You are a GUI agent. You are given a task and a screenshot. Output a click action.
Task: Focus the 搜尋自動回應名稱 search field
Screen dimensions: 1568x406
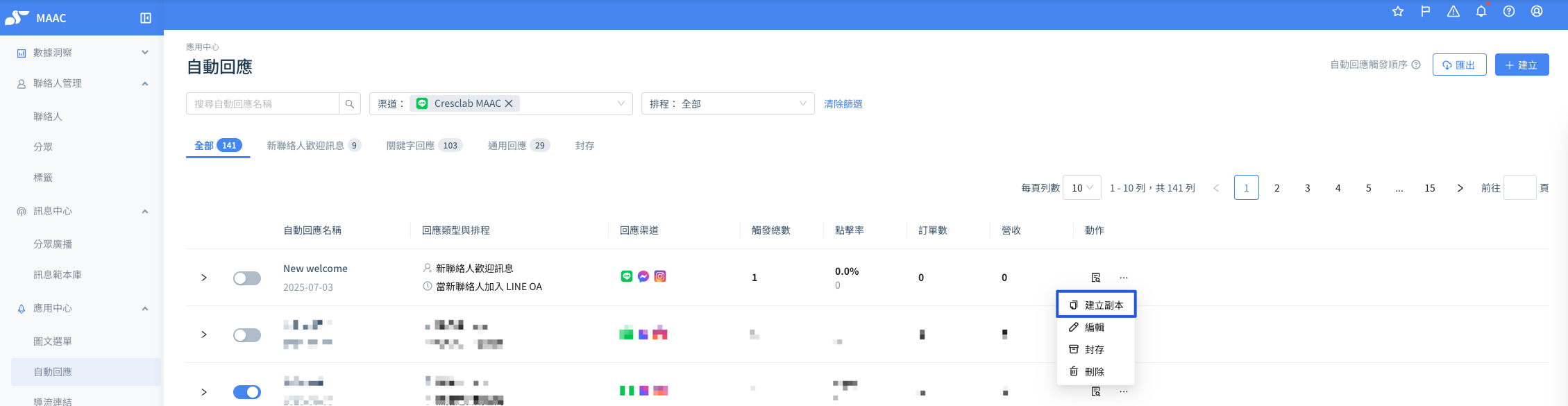point(262,103)
